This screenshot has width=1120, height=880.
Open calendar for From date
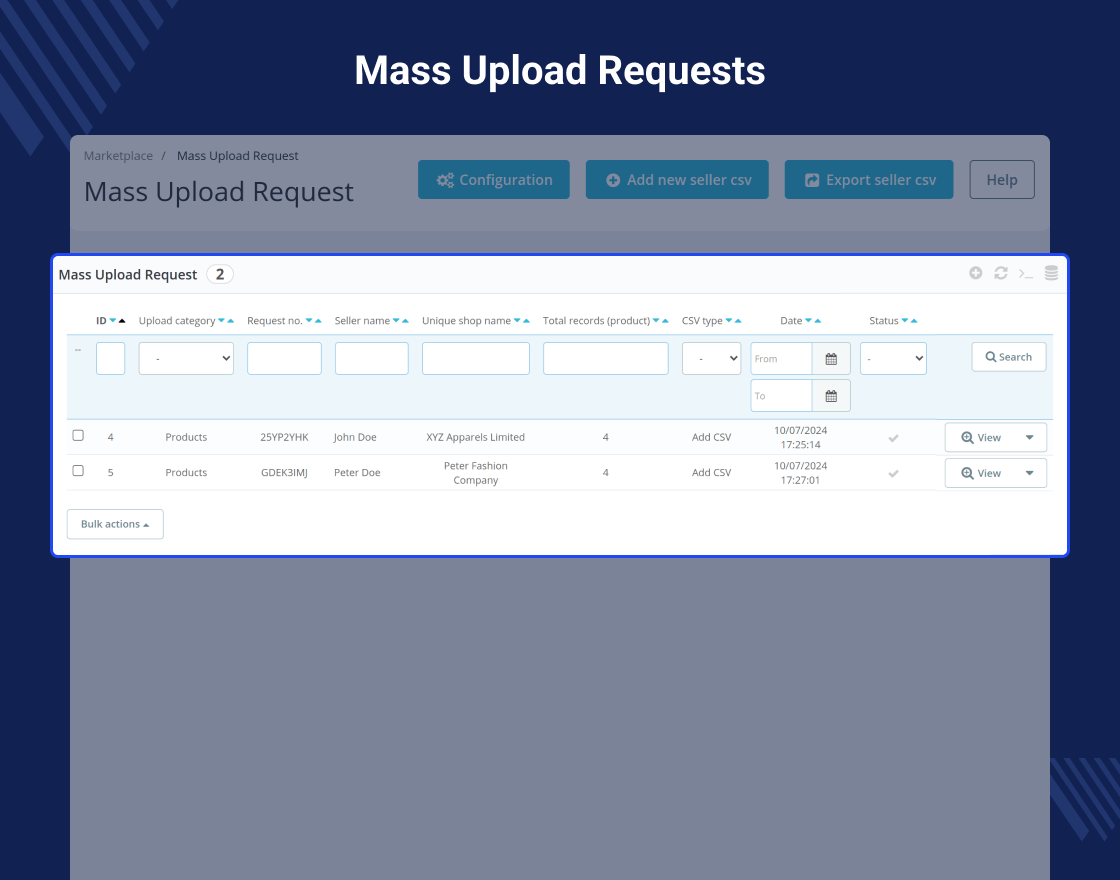[x=831, y=359]
